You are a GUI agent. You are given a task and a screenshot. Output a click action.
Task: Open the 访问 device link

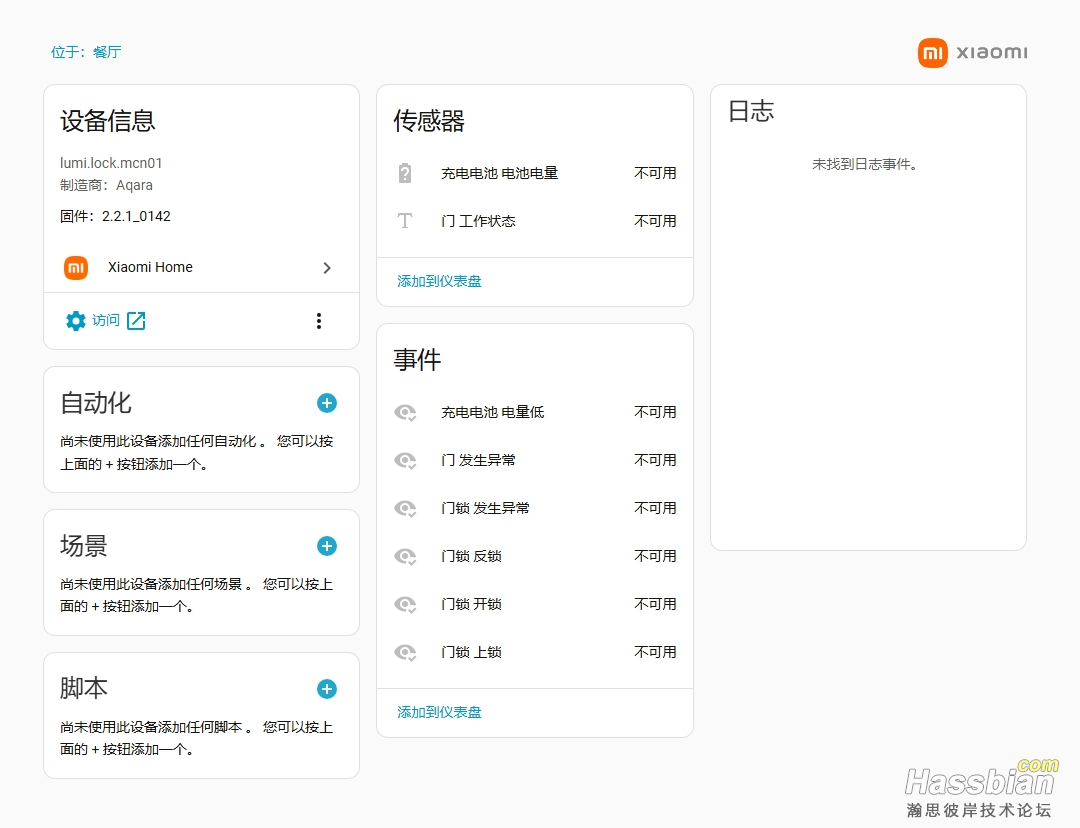tap(105, 320)
